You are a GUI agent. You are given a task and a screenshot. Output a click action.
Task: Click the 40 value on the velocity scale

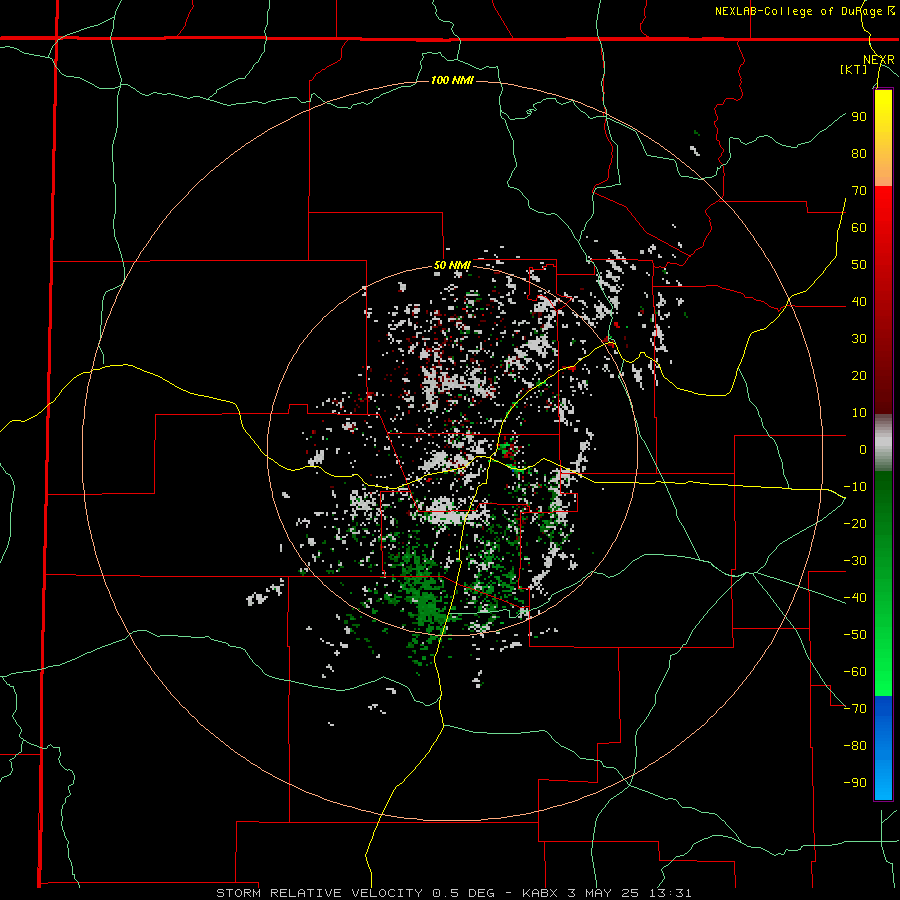coord(859,301)
